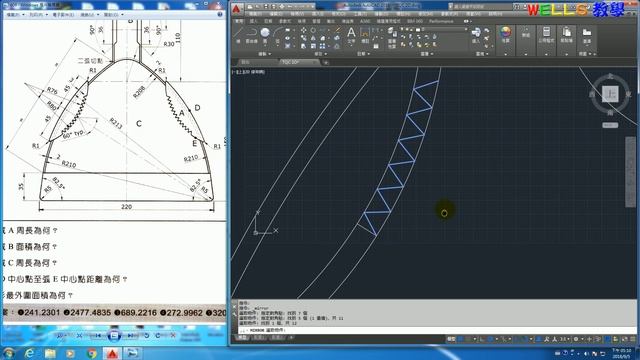Click the ViewCube top face
The image size is (640, 360).
click(610, 94)
